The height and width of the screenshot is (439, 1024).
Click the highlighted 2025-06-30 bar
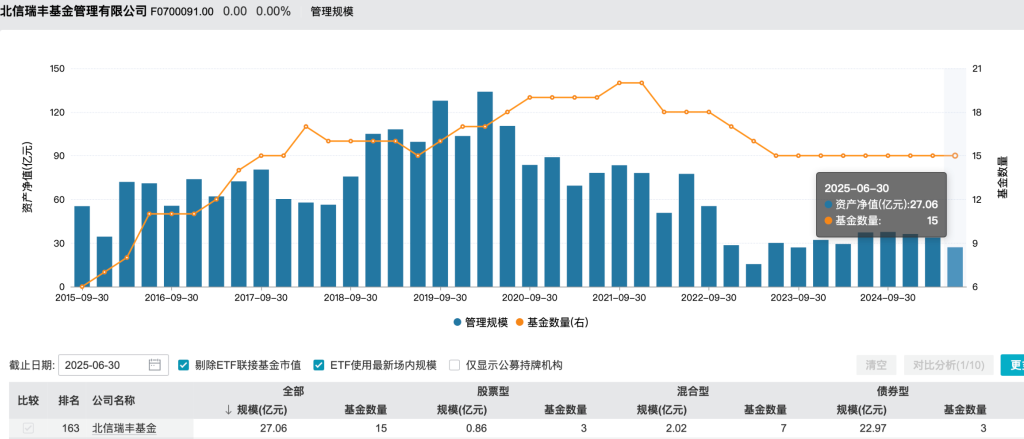click(x=955, y=267)
